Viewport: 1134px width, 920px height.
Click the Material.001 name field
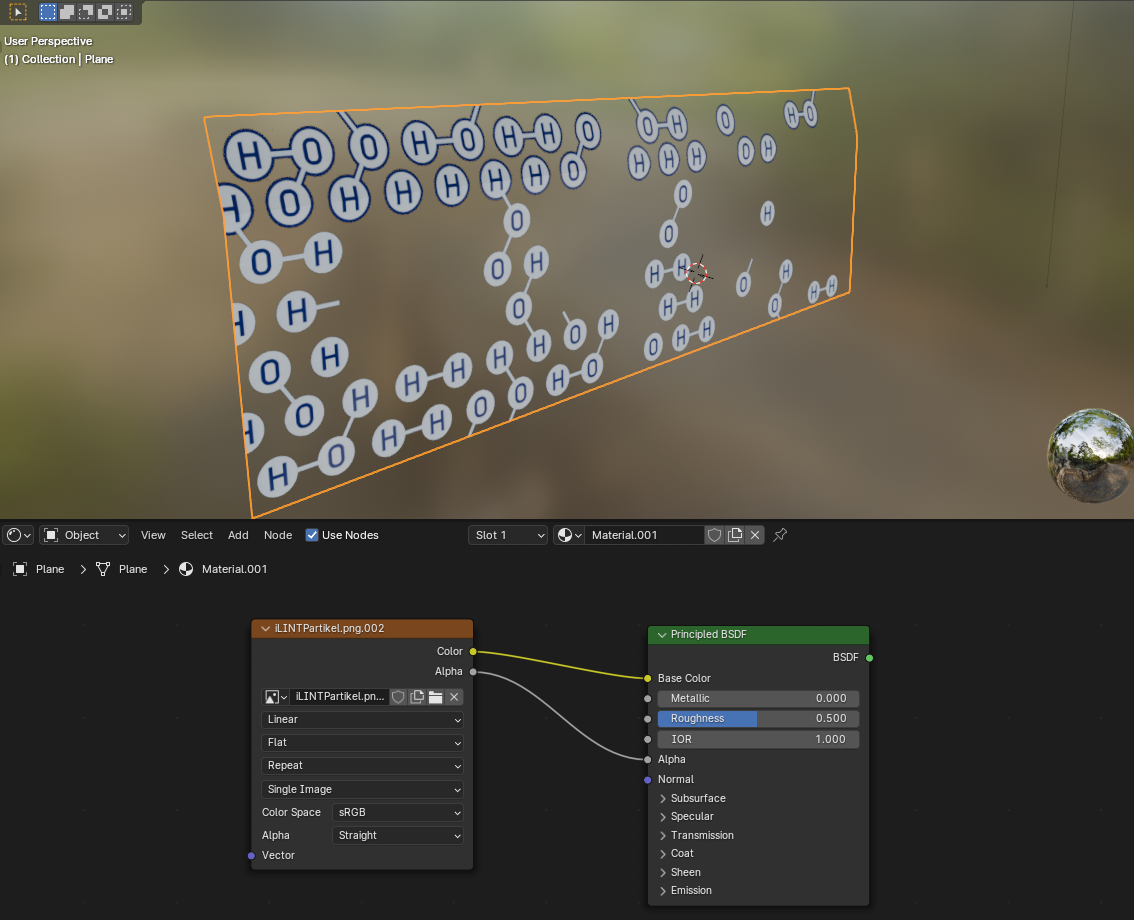click(643, 535)
